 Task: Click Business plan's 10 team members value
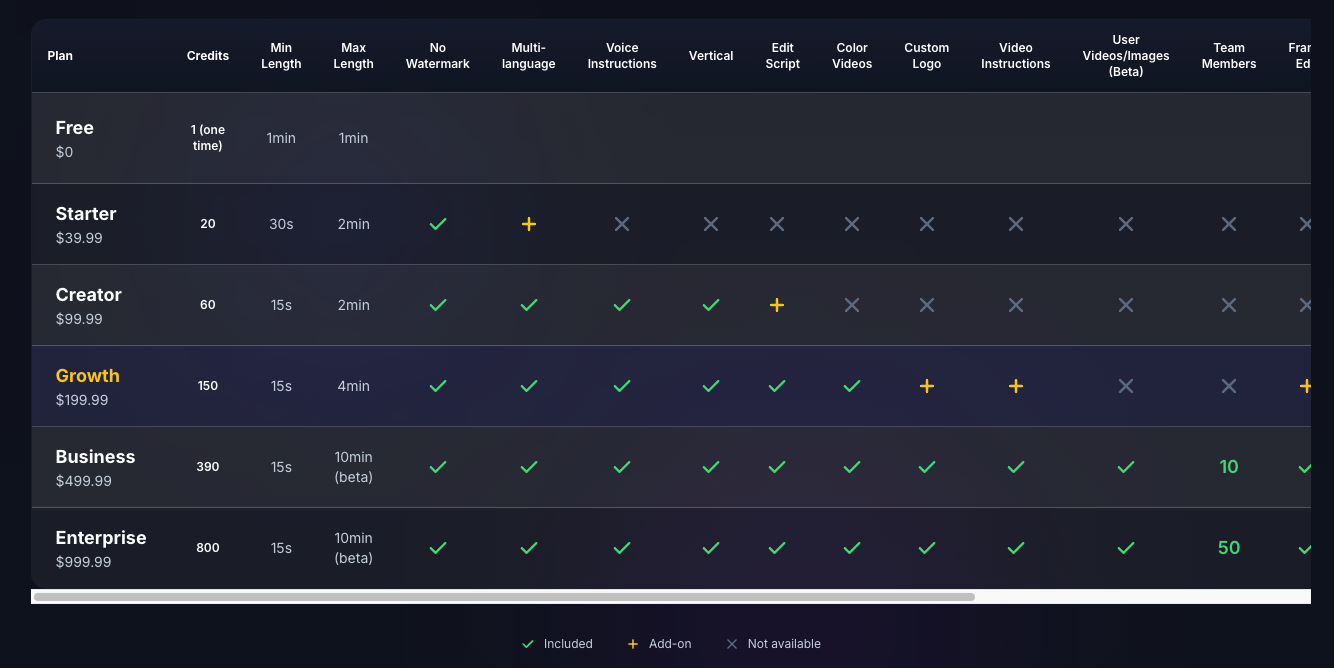click(1229, 467)
